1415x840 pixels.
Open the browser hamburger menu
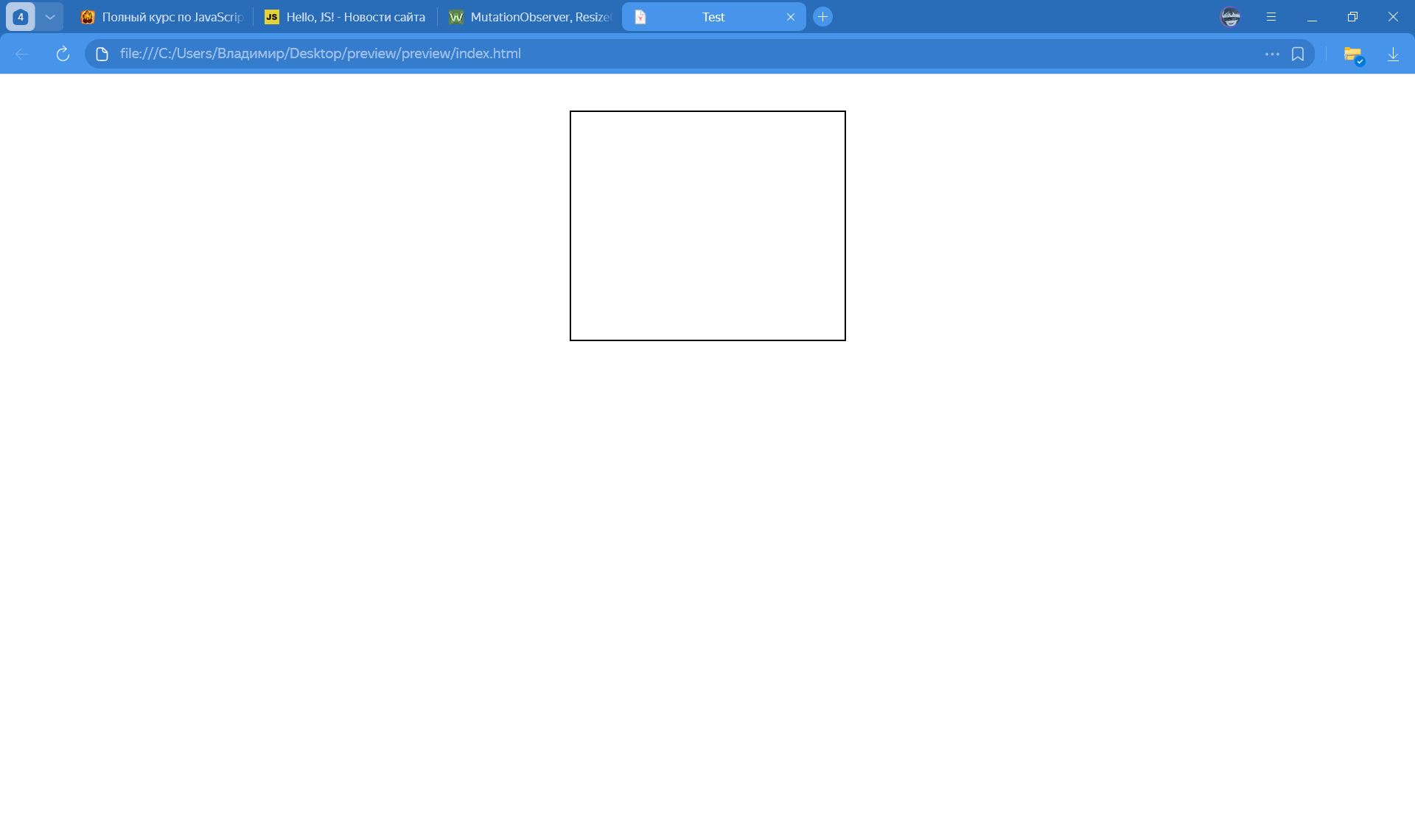1271,17
